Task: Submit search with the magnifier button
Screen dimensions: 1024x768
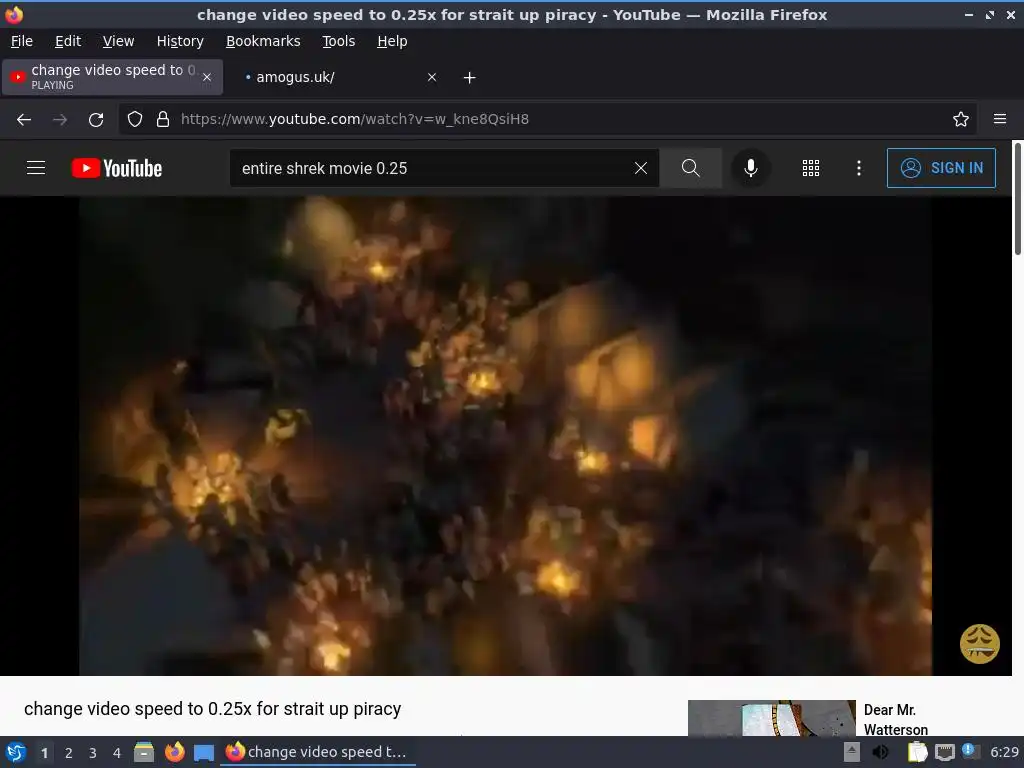Action: click(x=690, y=168)
